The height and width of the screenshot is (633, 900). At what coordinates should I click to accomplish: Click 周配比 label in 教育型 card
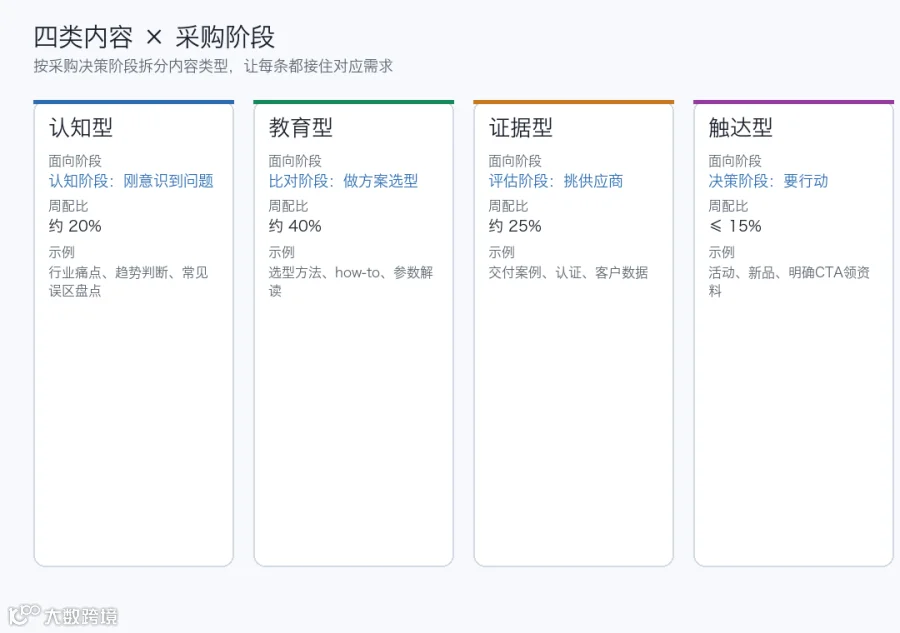coord(288,205)
